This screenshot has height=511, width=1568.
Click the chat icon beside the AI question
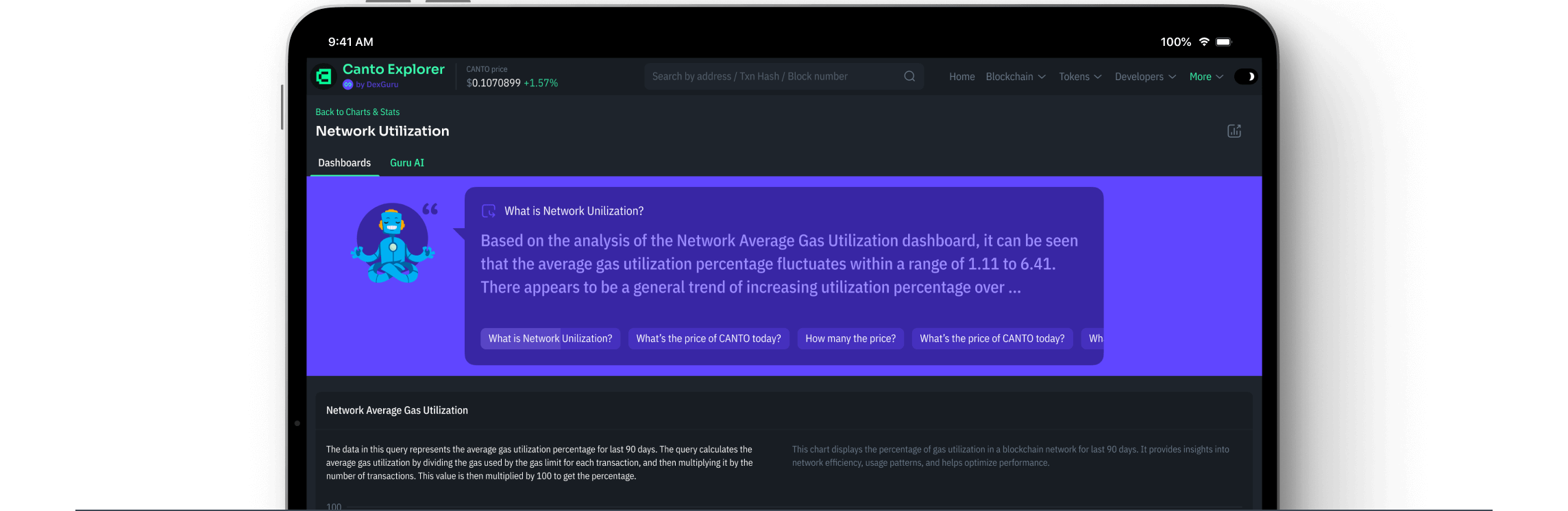489,211
